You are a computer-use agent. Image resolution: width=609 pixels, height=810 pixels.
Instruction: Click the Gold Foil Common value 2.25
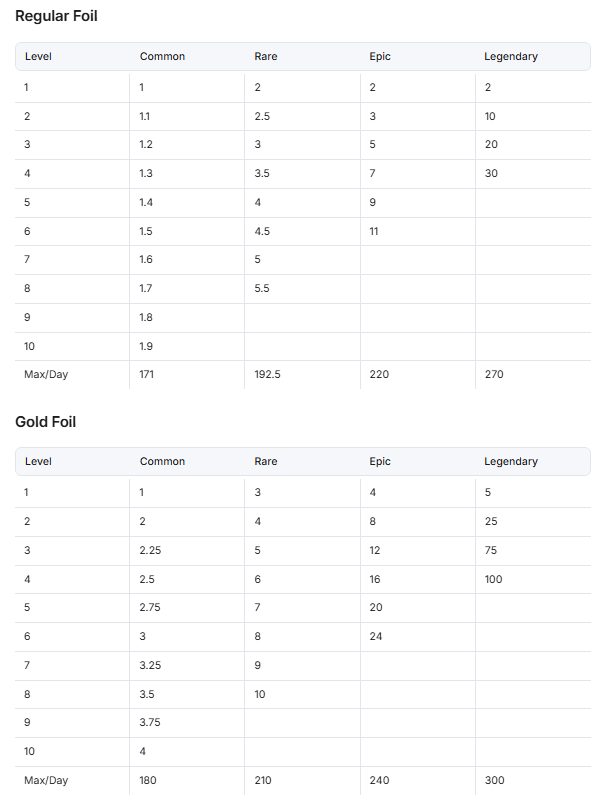[x=150, y=550]
